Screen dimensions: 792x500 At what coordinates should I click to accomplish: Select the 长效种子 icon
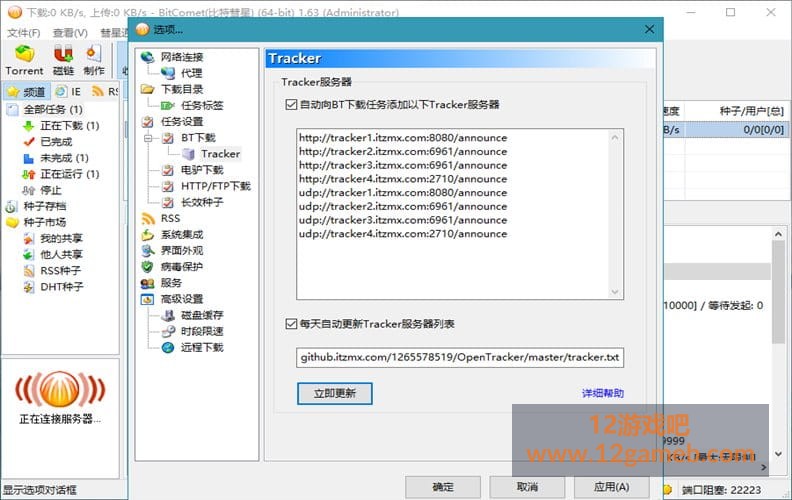tap(167, 203)
